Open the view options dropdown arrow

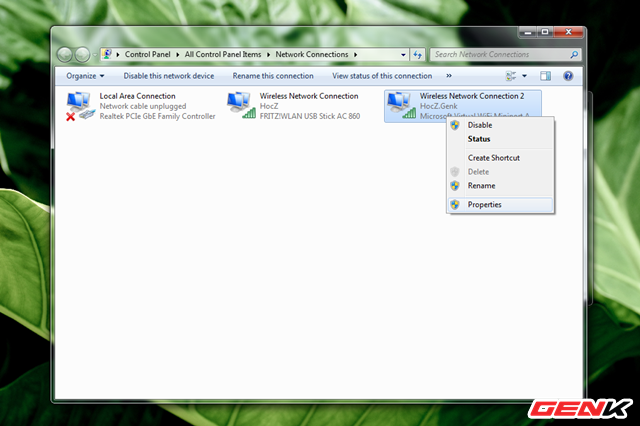coord(524,75)
